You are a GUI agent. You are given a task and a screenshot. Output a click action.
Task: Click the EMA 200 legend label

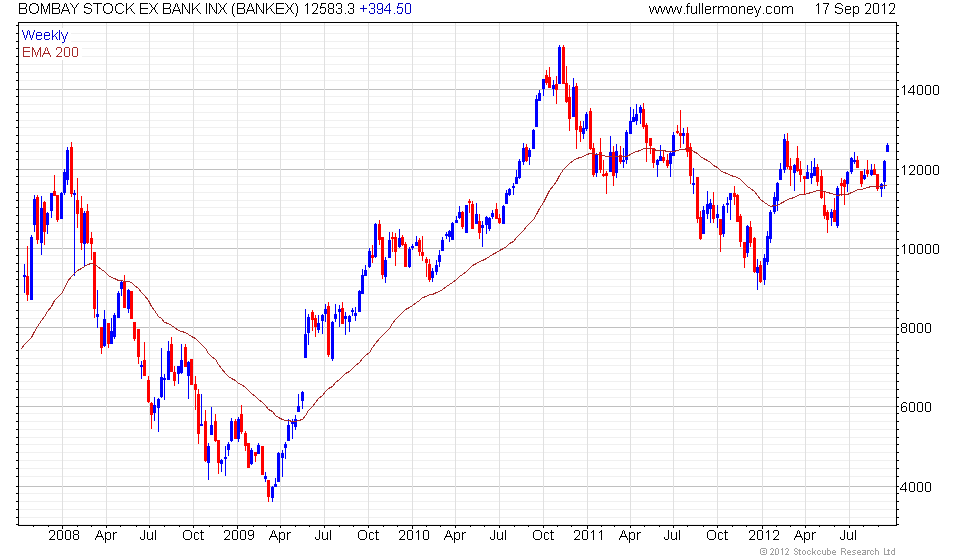point(51,52)
